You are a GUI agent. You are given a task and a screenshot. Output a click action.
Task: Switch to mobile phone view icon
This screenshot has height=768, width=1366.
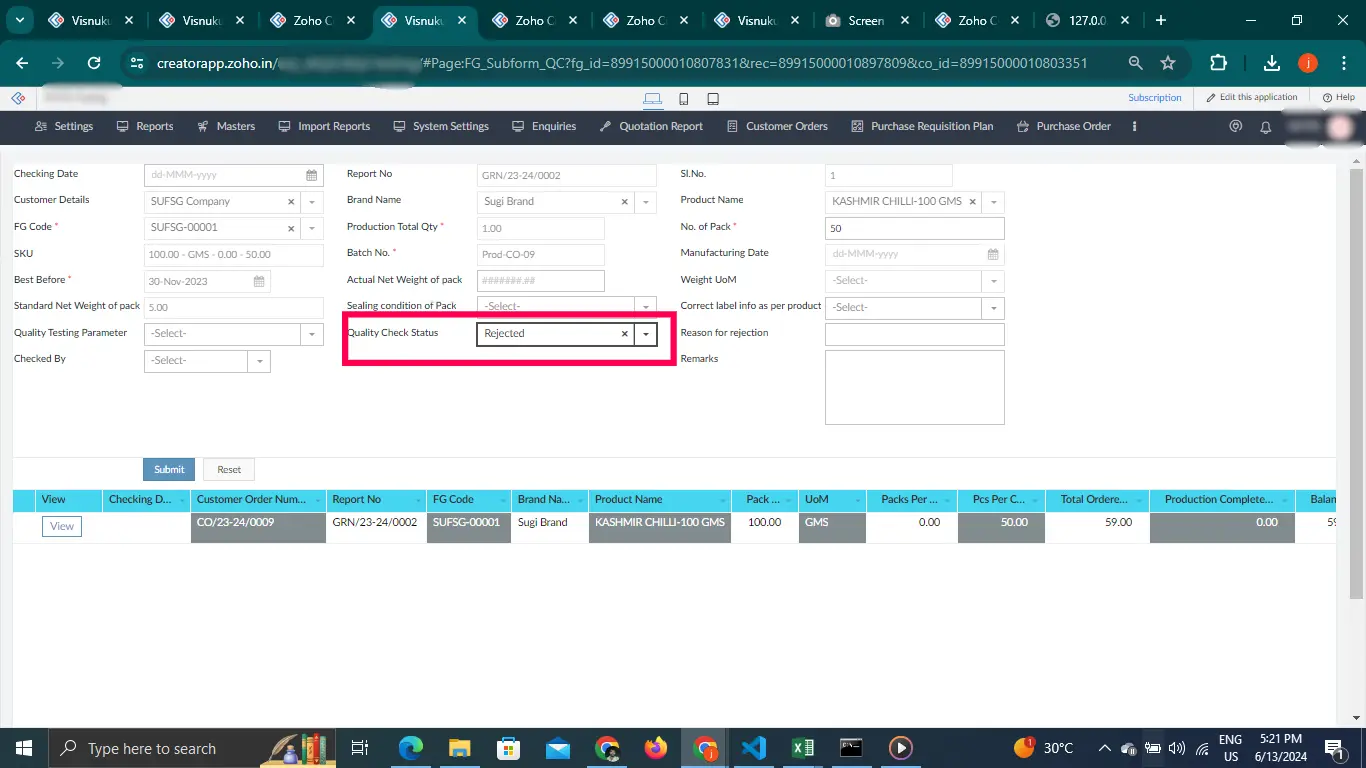683,98
